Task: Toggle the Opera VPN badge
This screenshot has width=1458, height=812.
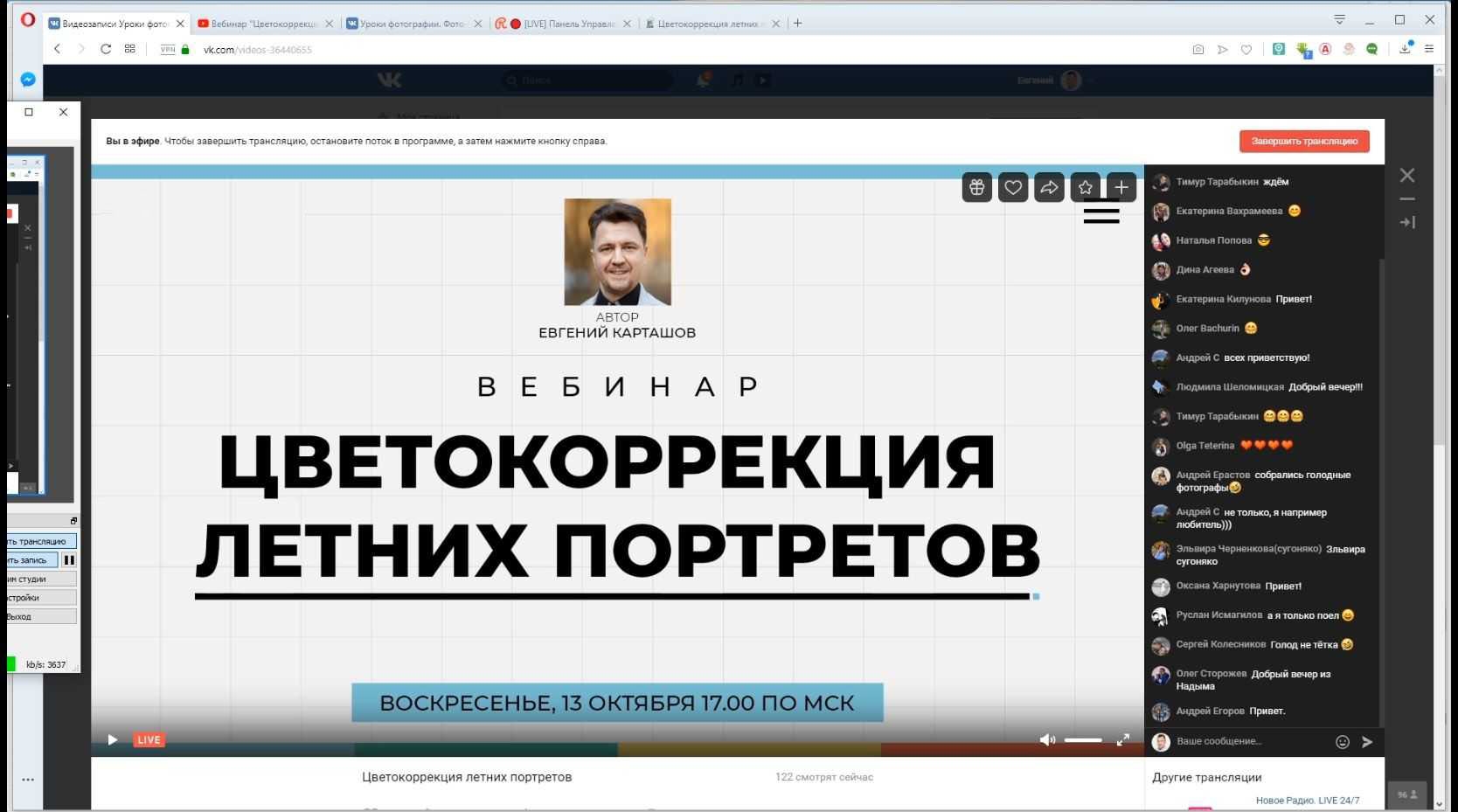Action: click(168, 49)
